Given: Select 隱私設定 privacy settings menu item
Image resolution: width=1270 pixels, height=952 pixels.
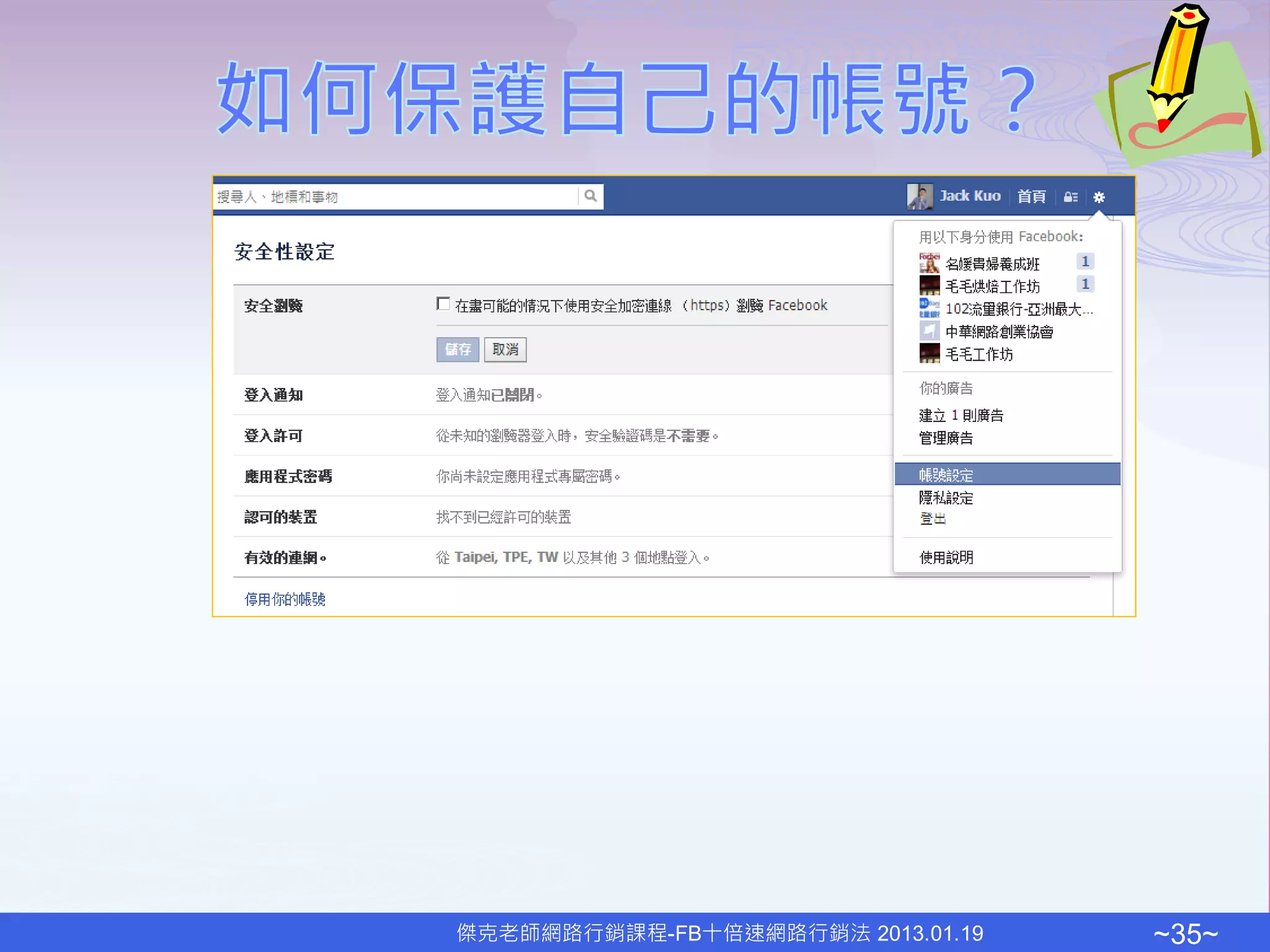Looking at the screenshot, I should [x=946, y=498].
